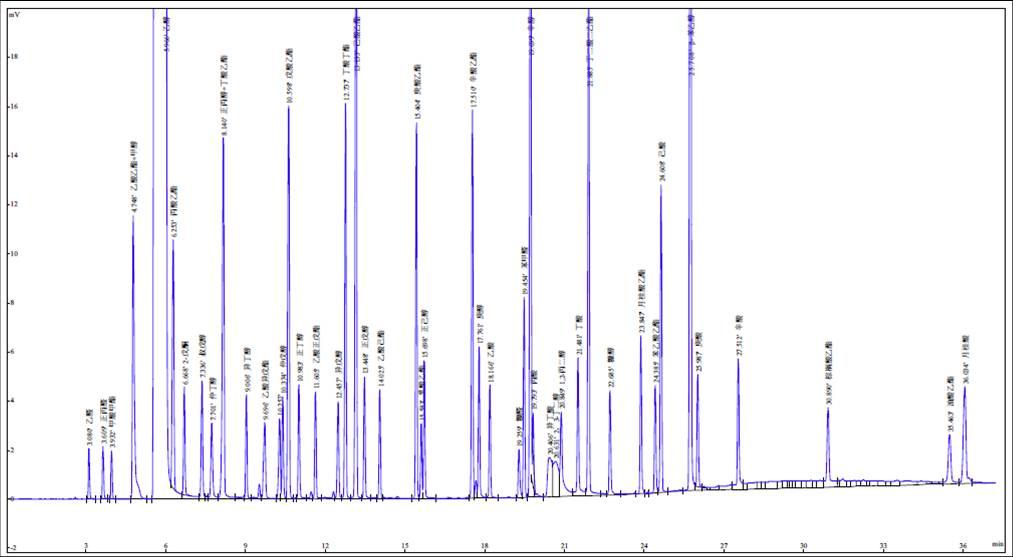Click the 10.598 min peak apex
1013x557 pixels.
(x=289, y=108)
